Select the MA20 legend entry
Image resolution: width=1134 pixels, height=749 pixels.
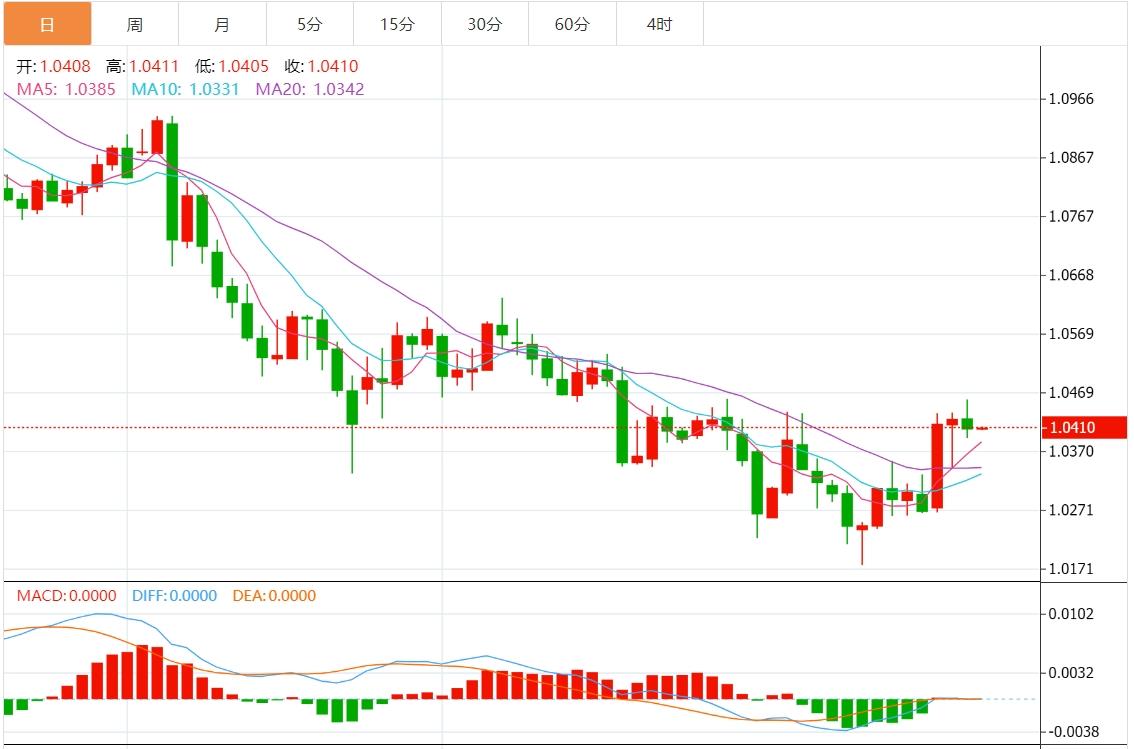tap(310, 89)
